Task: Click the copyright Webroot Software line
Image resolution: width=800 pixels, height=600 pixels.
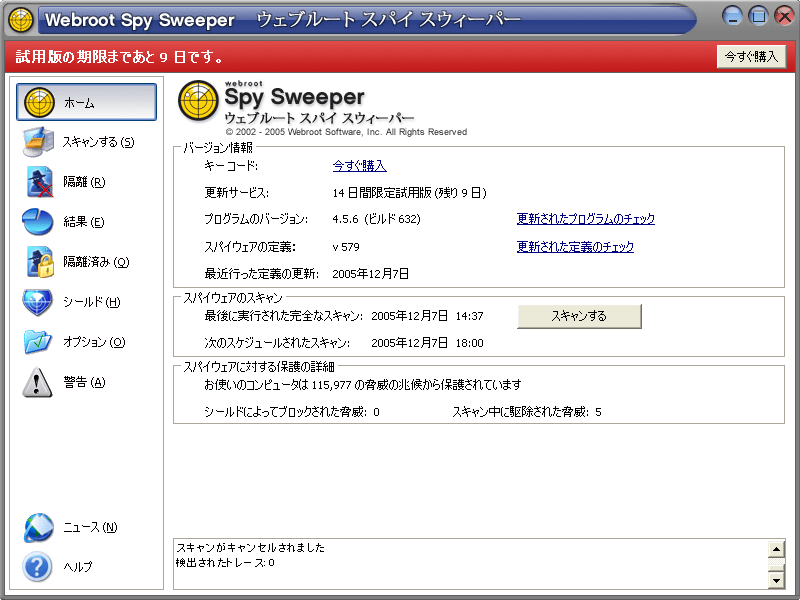Action: pos(346,132)
